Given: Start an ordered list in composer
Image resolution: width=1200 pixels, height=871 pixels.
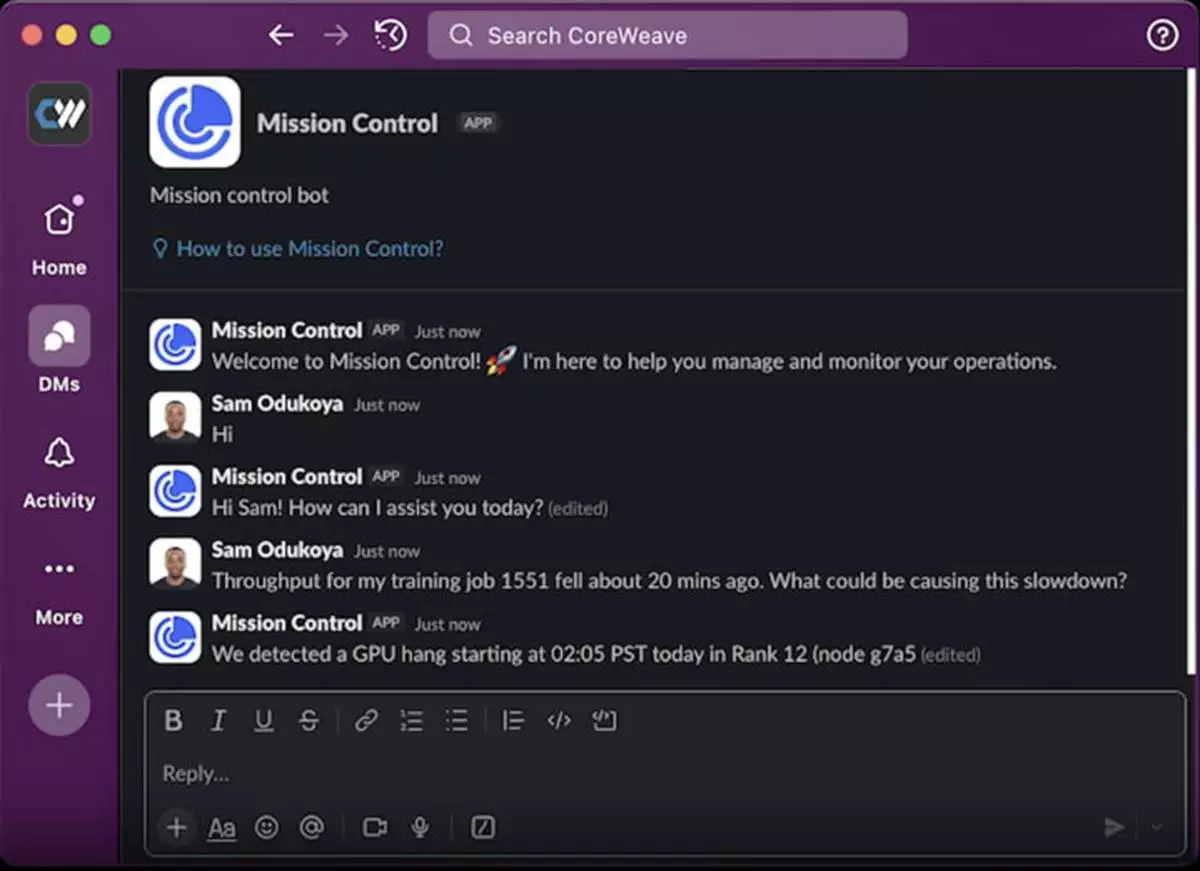Looking at the screenshot, I should pyautogui.click(x=411, y=720).
